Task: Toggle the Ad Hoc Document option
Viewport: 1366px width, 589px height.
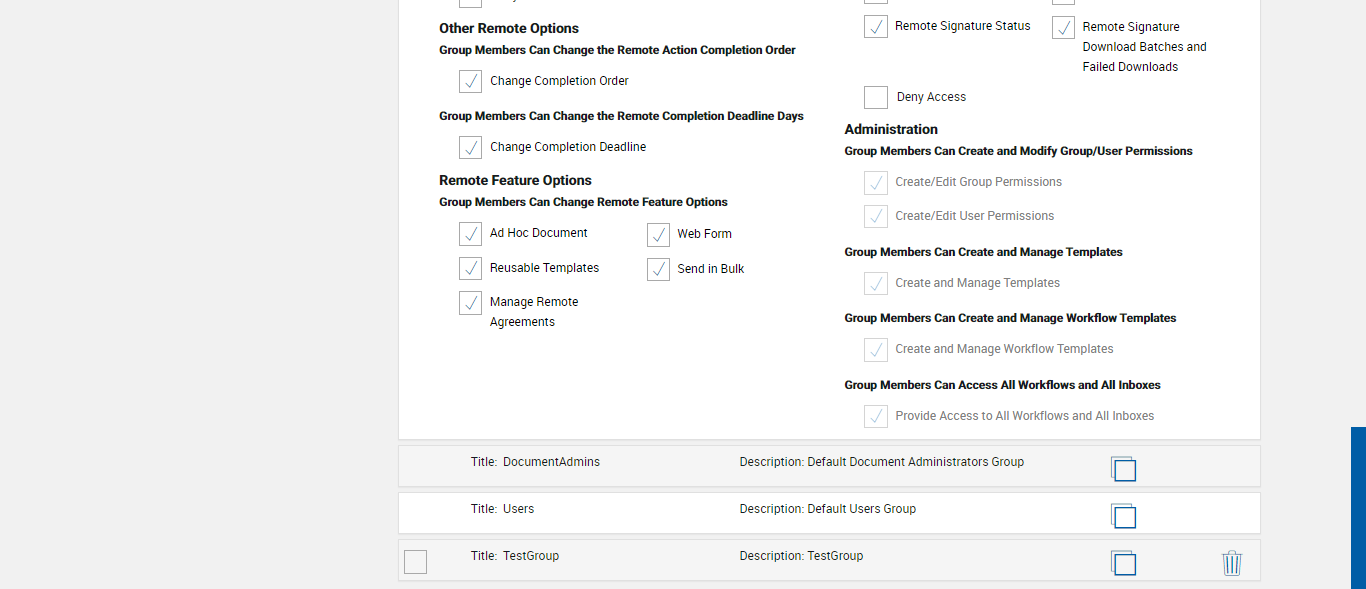Action: (470, 233)
